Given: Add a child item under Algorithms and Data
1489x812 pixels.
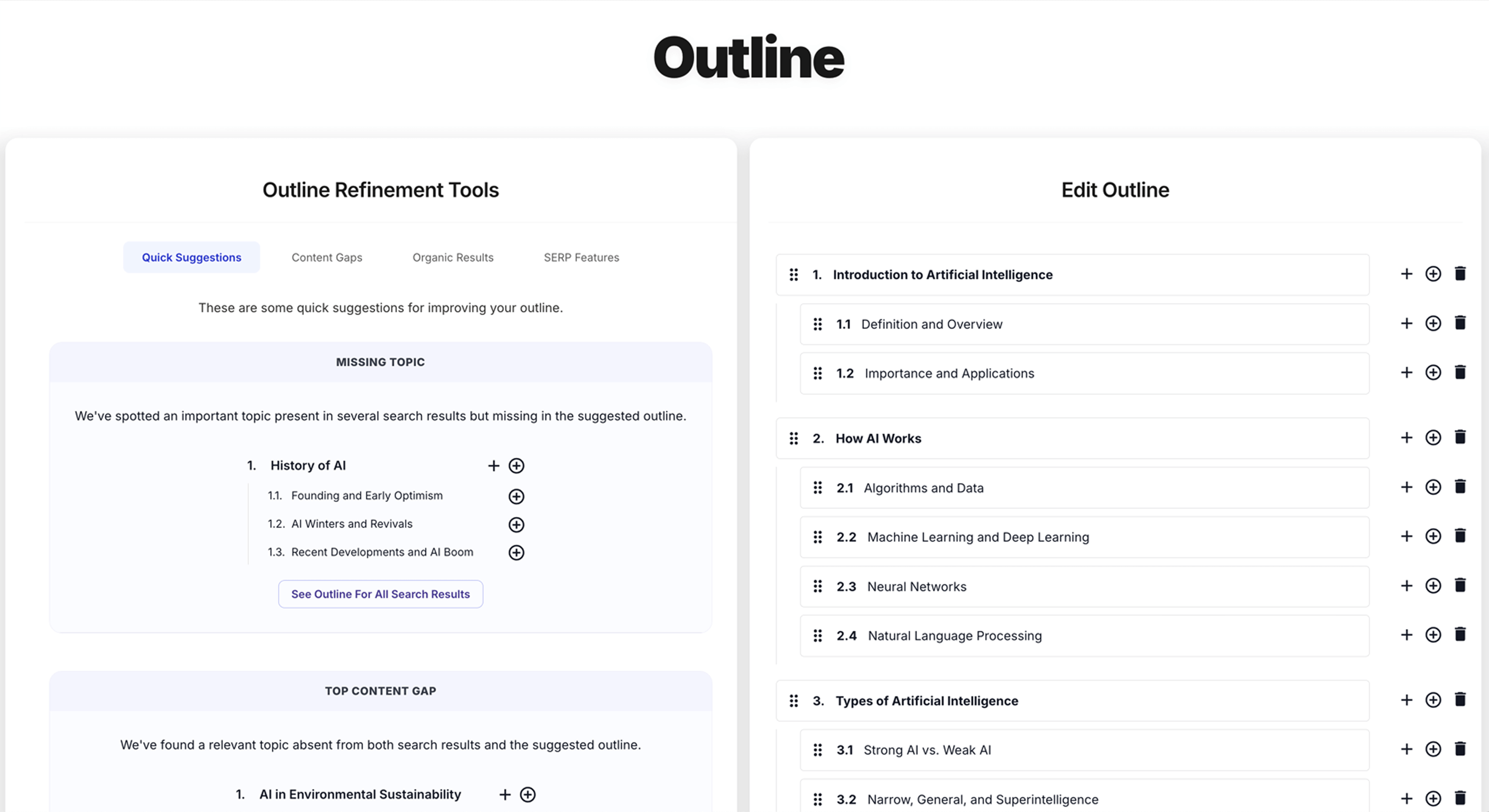Looking at the screenshot, I should pos(1433,487).
